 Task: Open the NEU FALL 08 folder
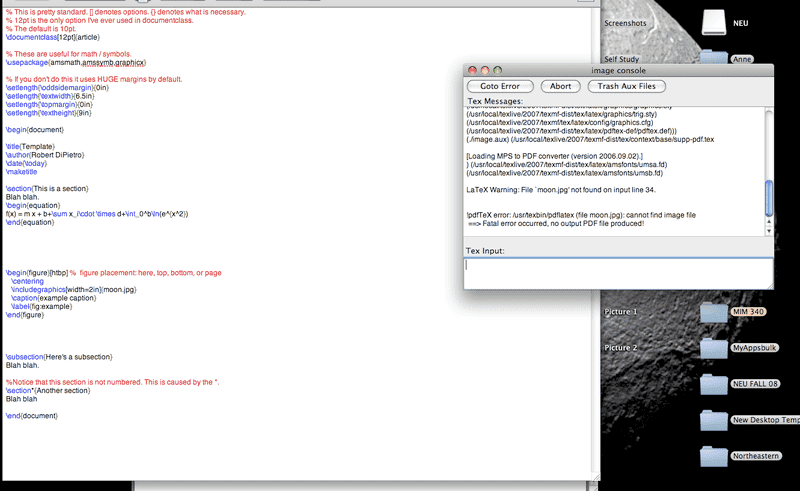click(x=715, y=383)
